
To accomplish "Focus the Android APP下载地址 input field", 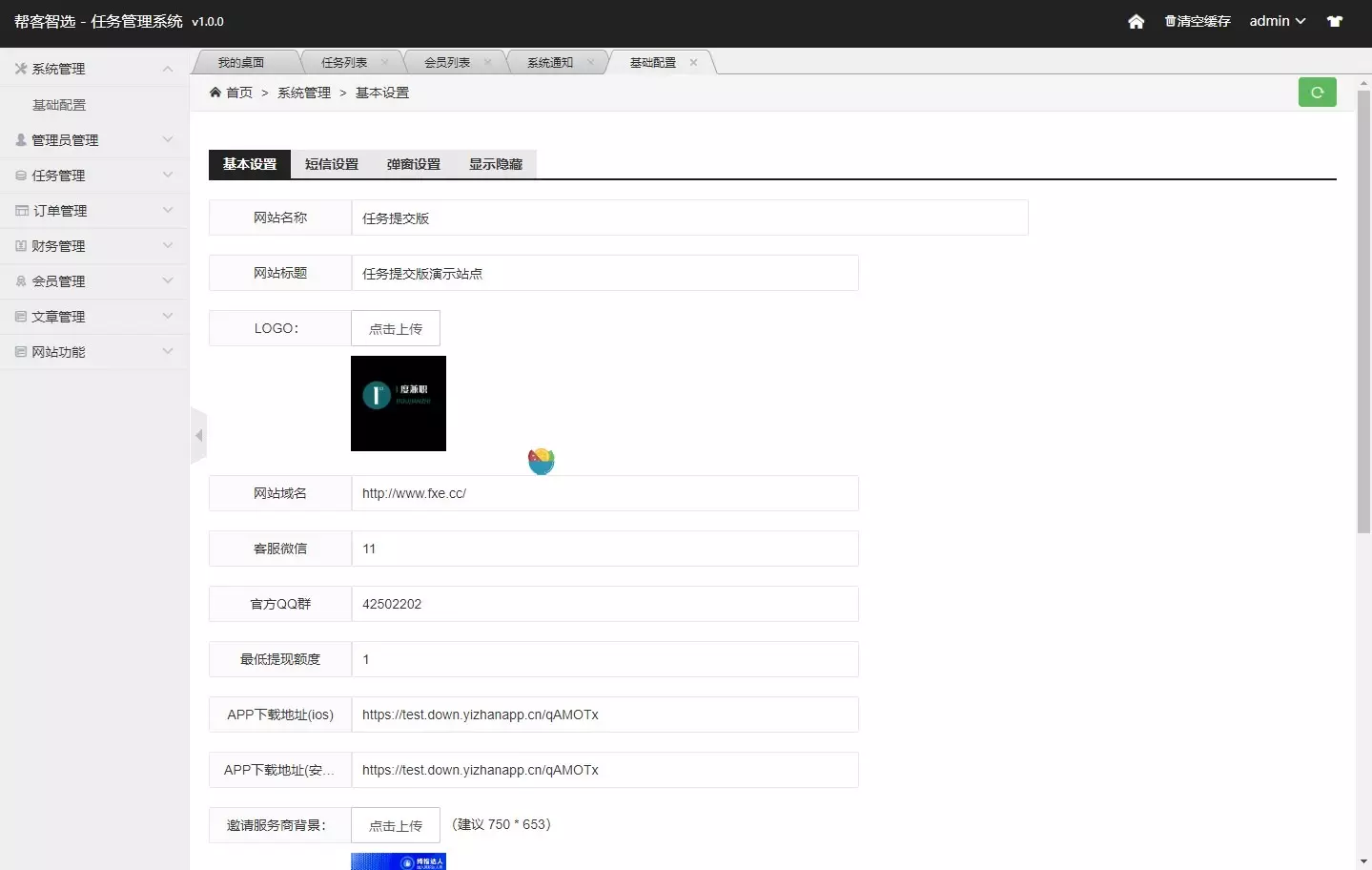I will [x=604, y=770].
